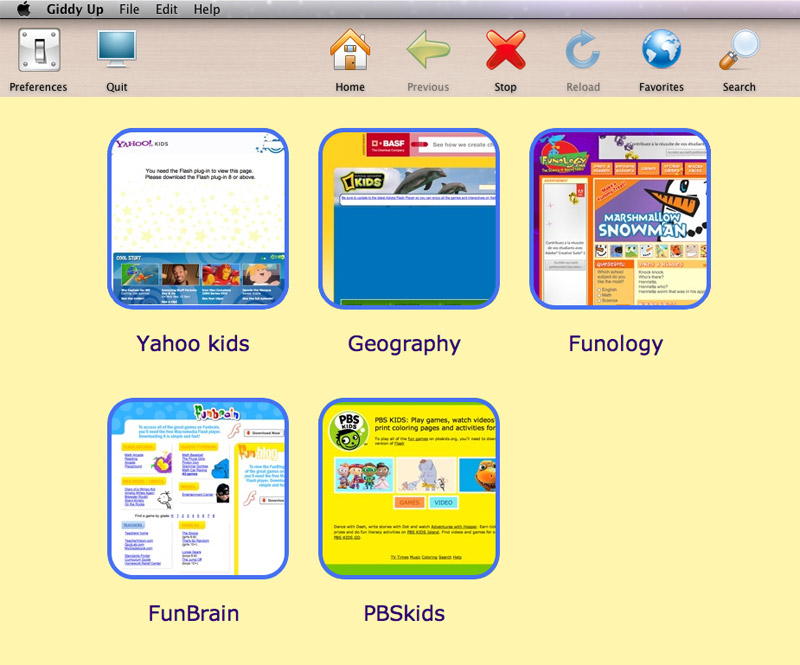The width and height of the screenshot is (800, 665).
Task: Open the Giddy Up application menu
Action: click(75, 9)
